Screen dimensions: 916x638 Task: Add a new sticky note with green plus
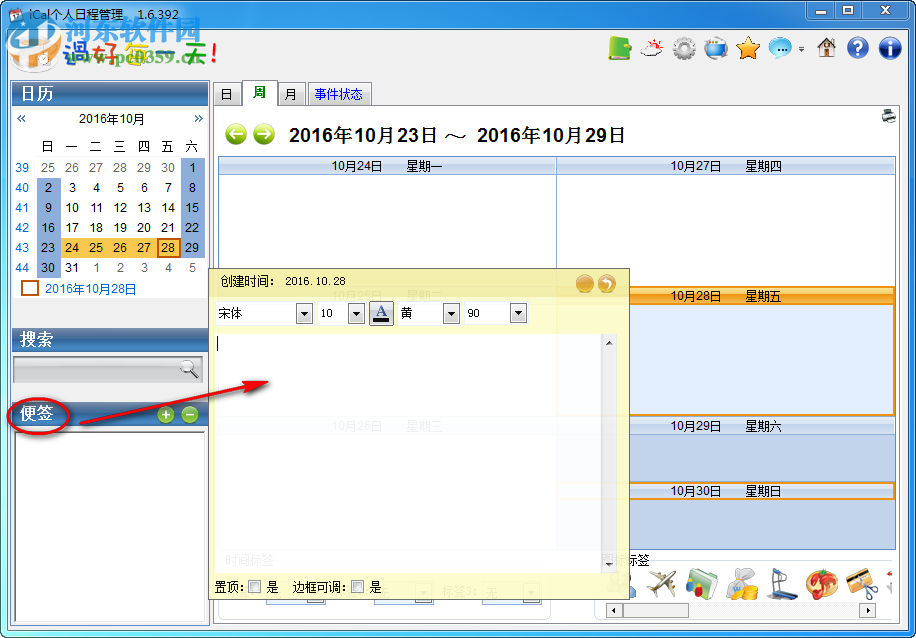point(166,415)
